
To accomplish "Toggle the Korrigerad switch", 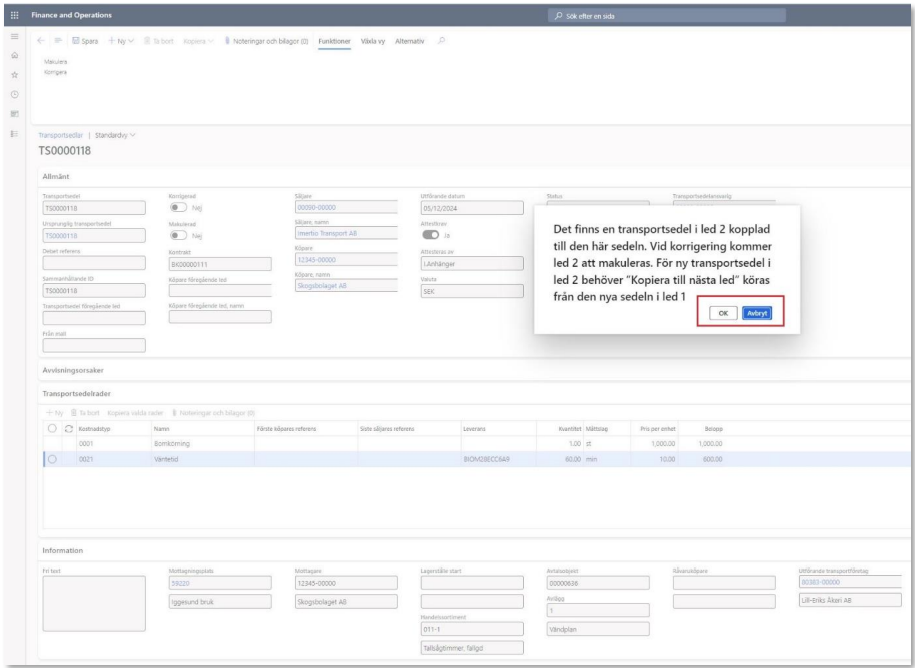I will [179, 208].
